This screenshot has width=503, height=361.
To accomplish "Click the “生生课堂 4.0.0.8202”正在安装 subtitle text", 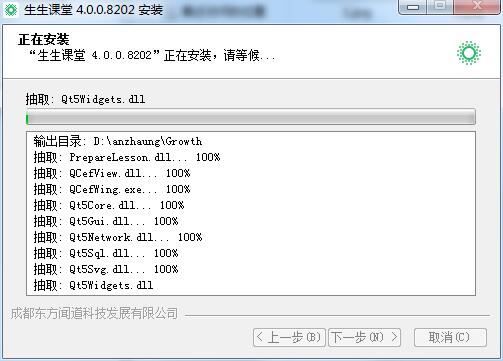I will click(152, 55).
